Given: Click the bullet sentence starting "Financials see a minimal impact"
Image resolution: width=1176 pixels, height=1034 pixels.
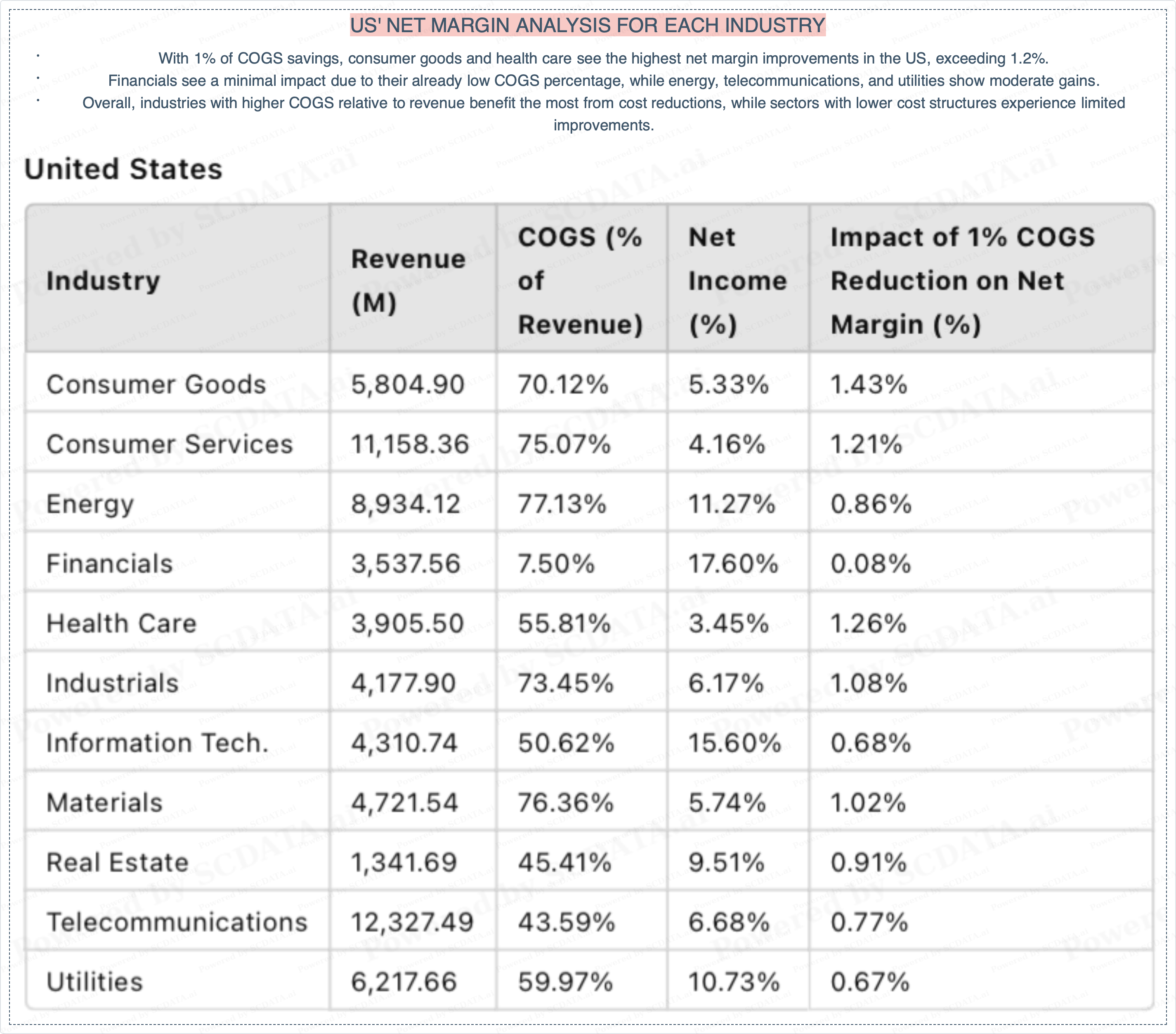Looking at the screenshot, I should [603, 80].
